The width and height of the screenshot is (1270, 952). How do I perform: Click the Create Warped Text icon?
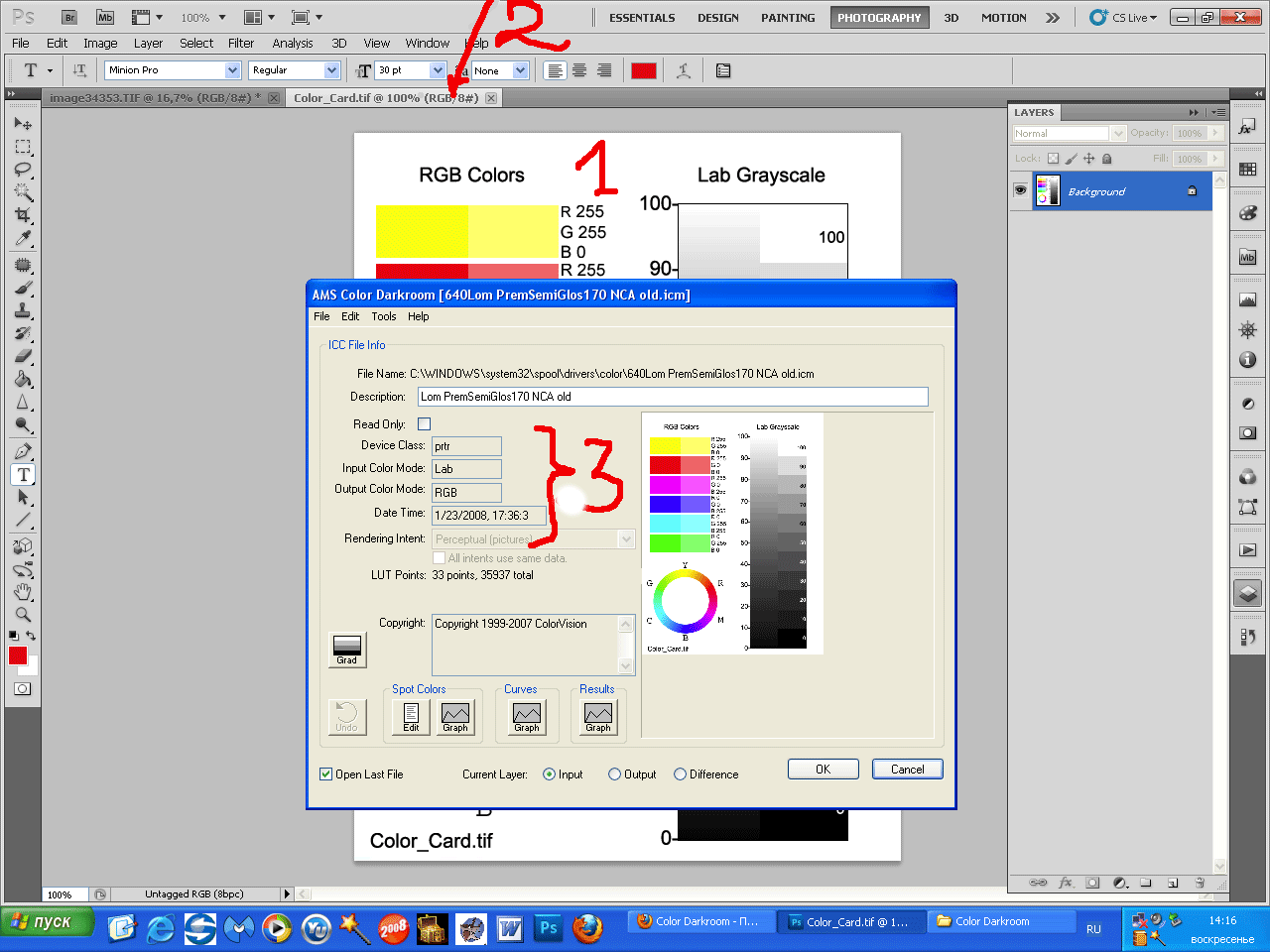click(x=684, y=70)
